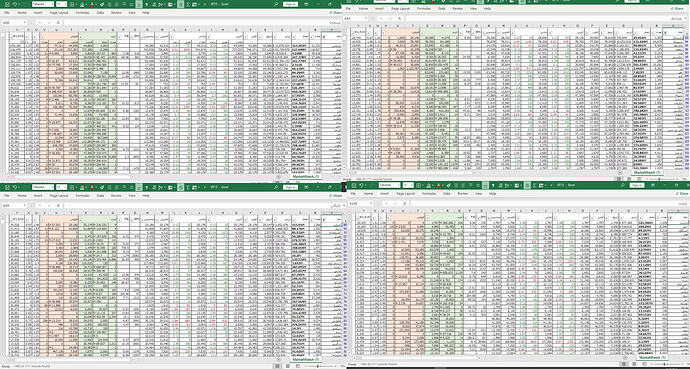Click AutoSum icon in bottom-left Excel window
The width and height of the screenshot is (690, 369).
pyautogui.click(x=188, y=187)
